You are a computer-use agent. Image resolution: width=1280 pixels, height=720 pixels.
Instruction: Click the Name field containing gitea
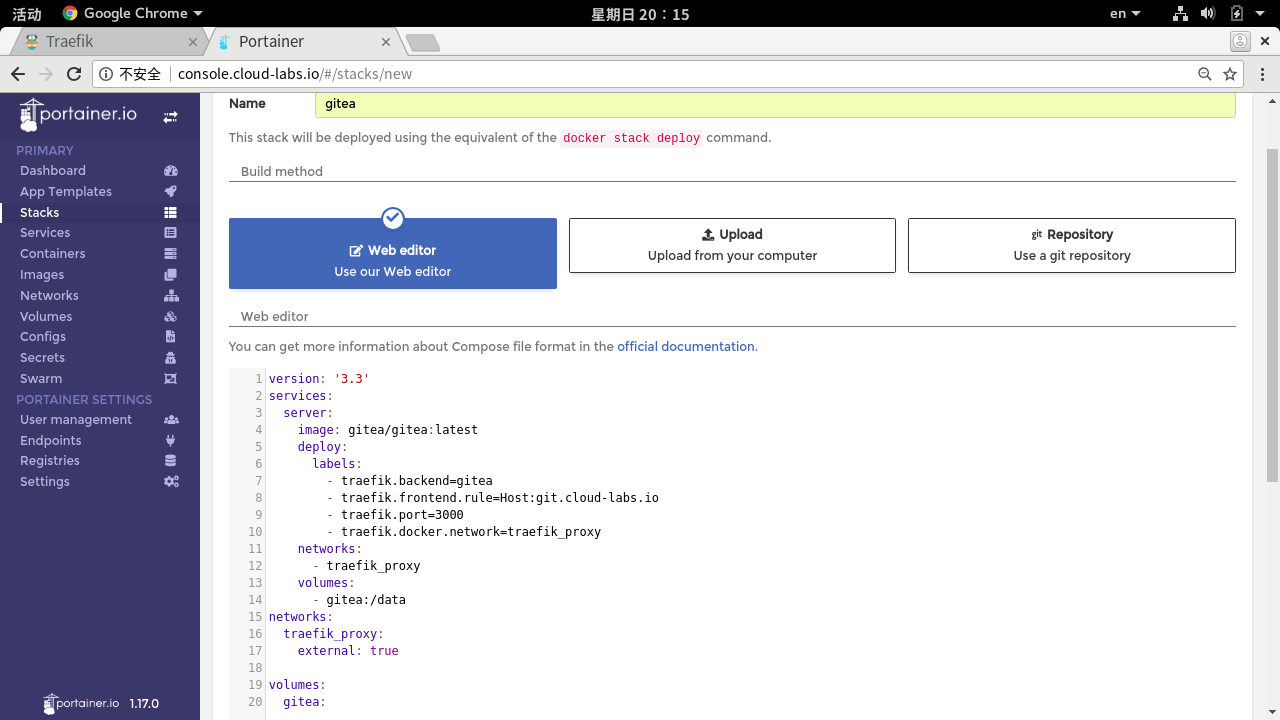[775, 104]
